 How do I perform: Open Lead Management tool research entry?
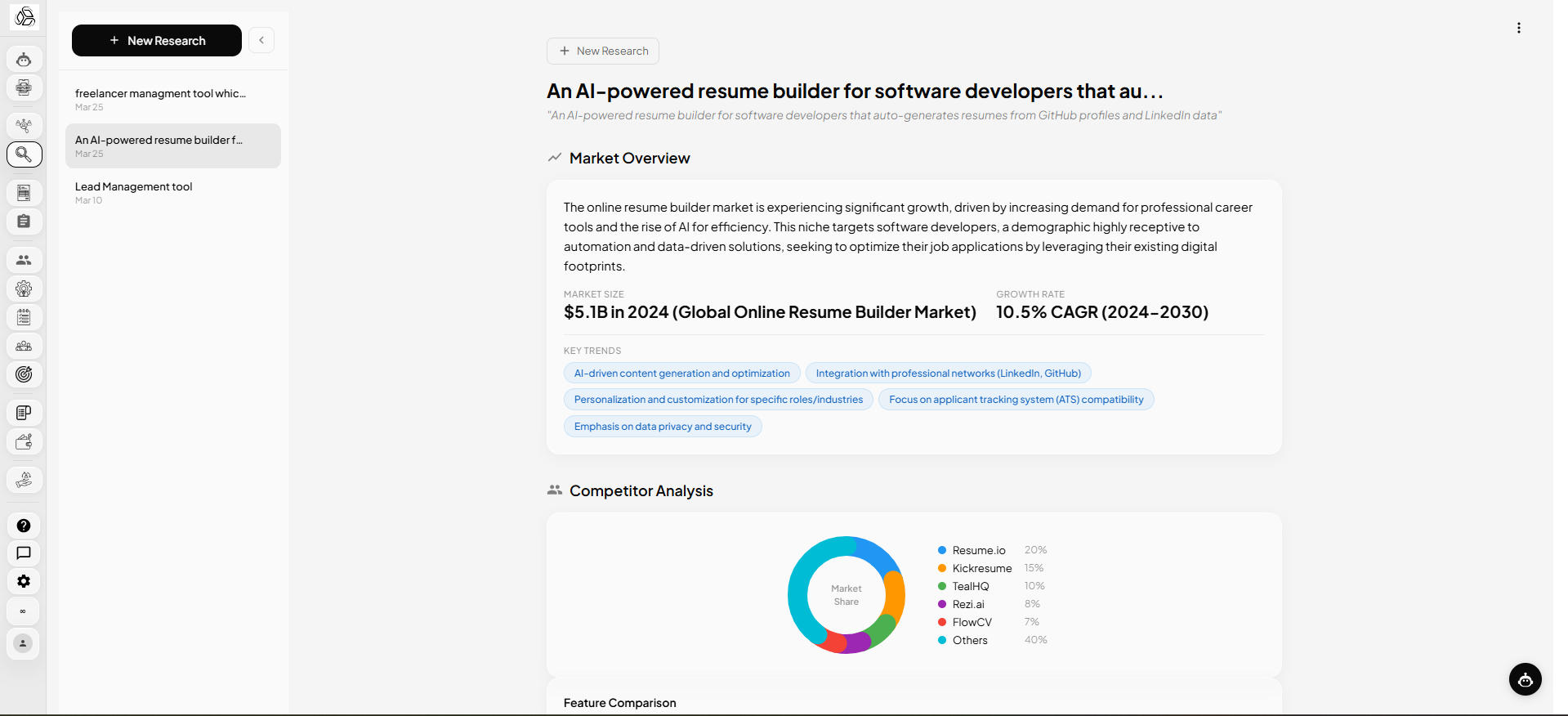173,193
